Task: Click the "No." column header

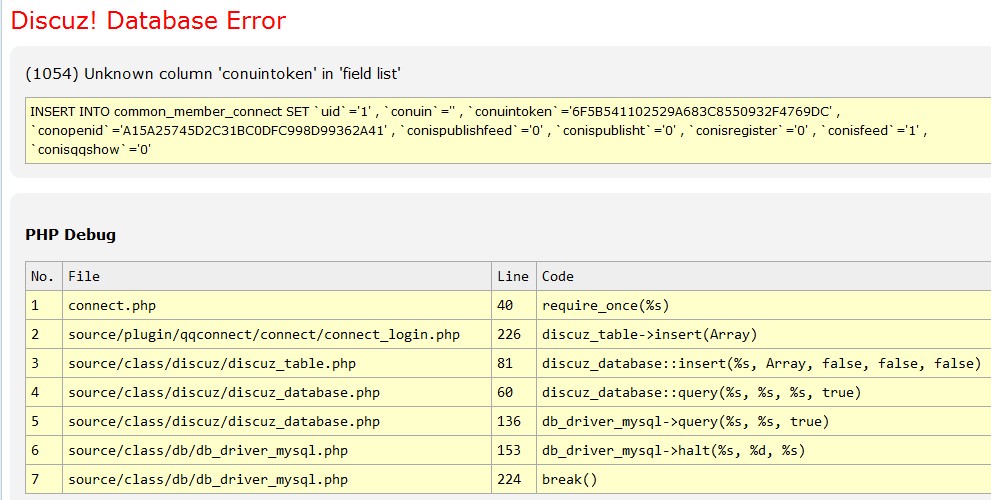Action: click(42, 276)
